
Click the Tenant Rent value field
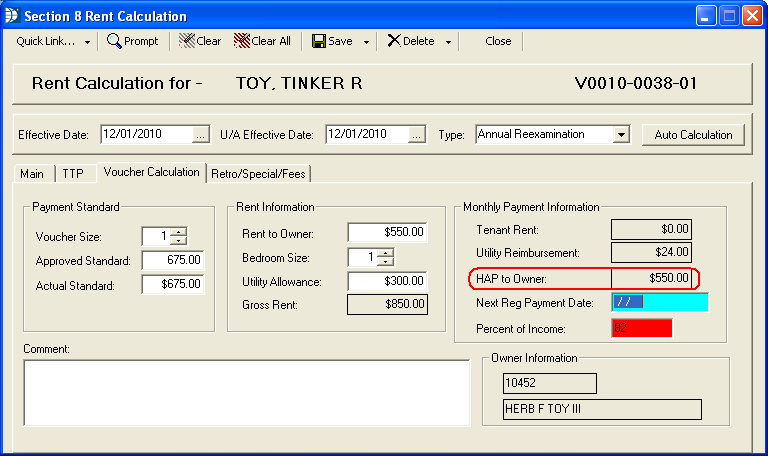(651, 229)
